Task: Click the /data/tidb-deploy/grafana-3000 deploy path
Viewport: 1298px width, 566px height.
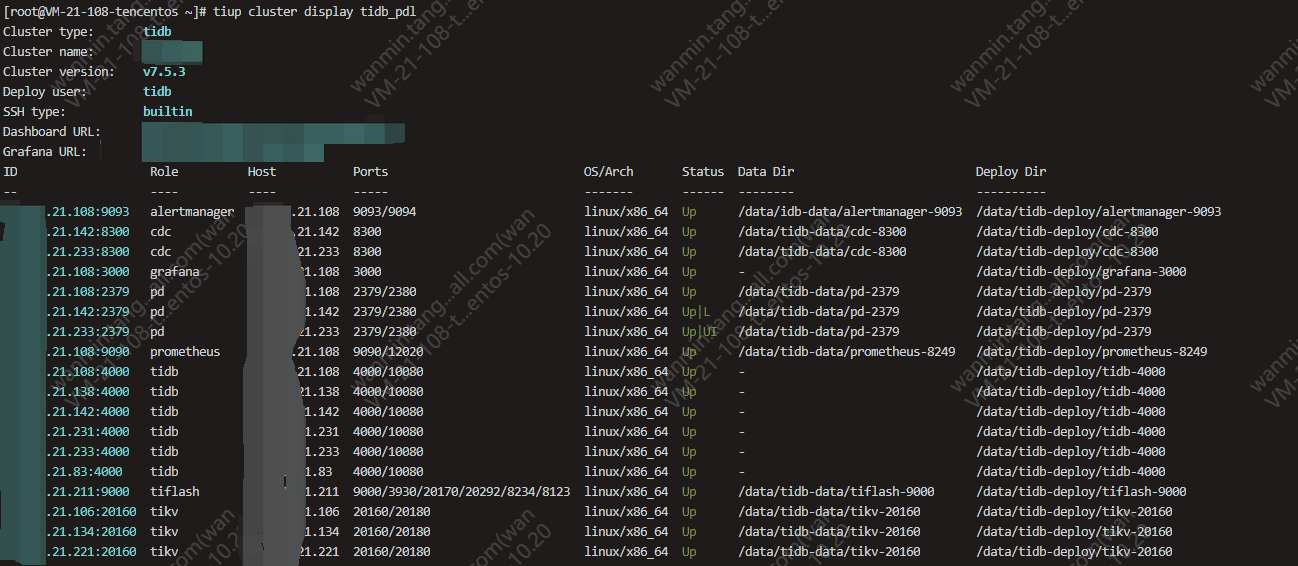Action: point(1074,272)
